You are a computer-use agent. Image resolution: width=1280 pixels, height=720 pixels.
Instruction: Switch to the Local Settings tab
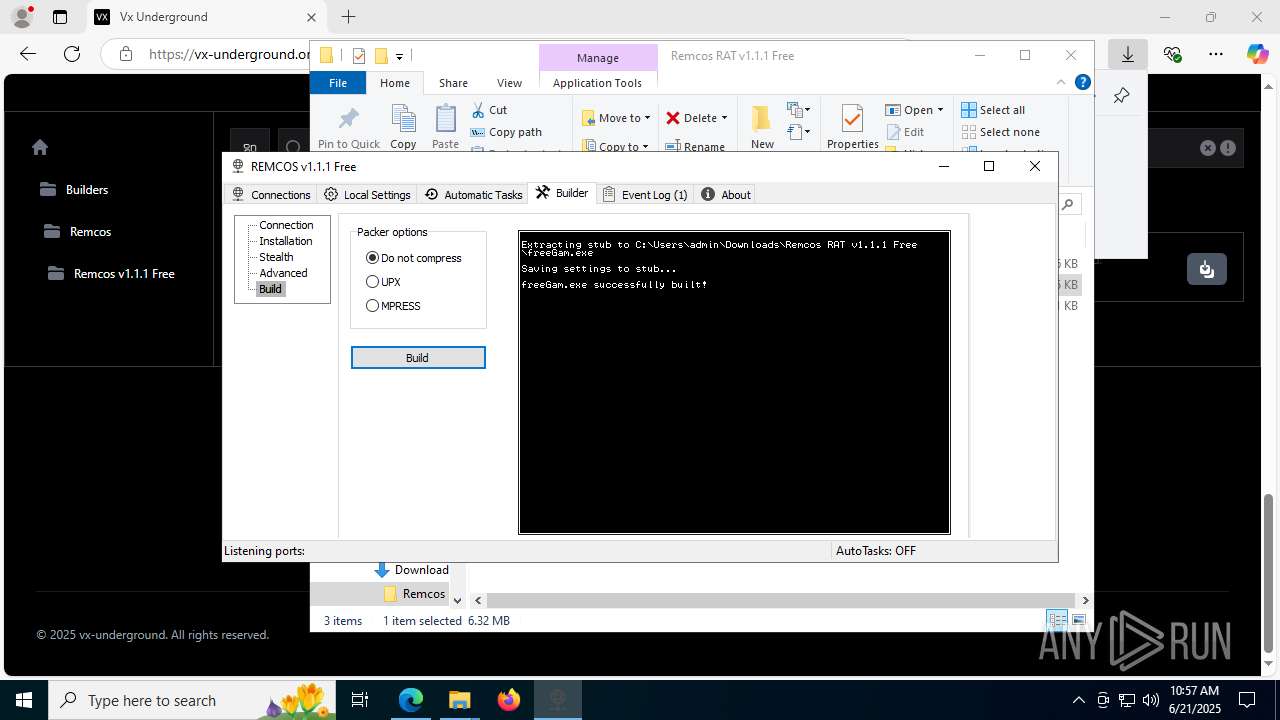coord(367,195)
